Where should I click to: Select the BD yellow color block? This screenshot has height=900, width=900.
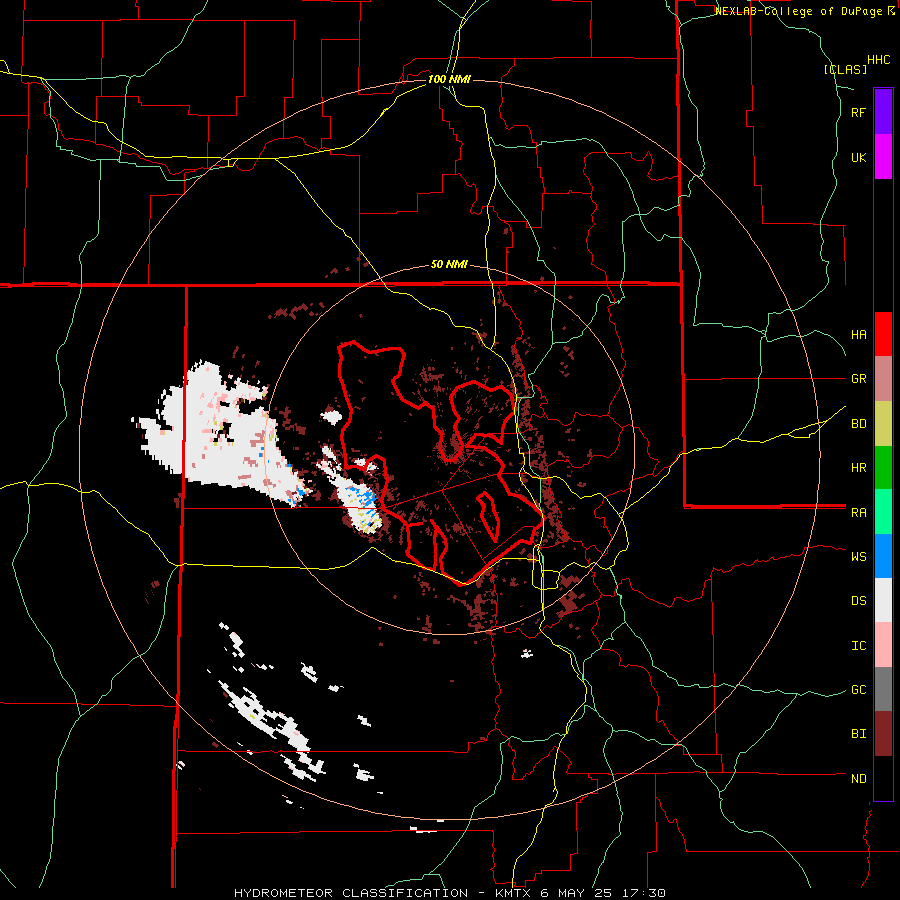click(x=883, y=424)
